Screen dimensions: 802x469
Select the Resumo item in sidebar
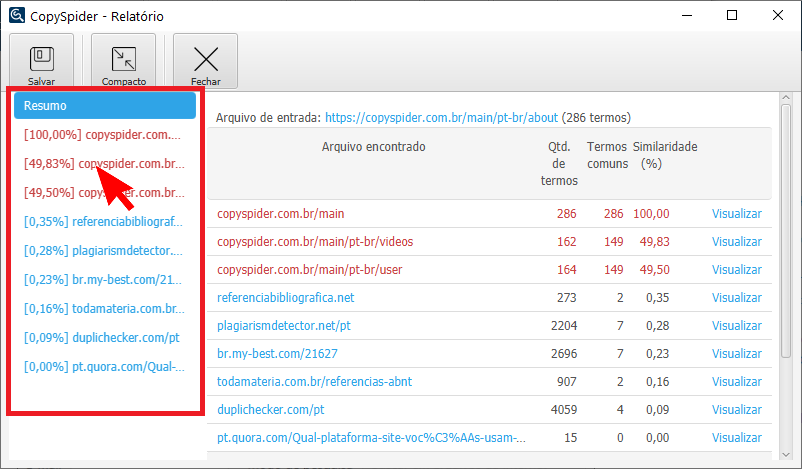pos(105,105)
